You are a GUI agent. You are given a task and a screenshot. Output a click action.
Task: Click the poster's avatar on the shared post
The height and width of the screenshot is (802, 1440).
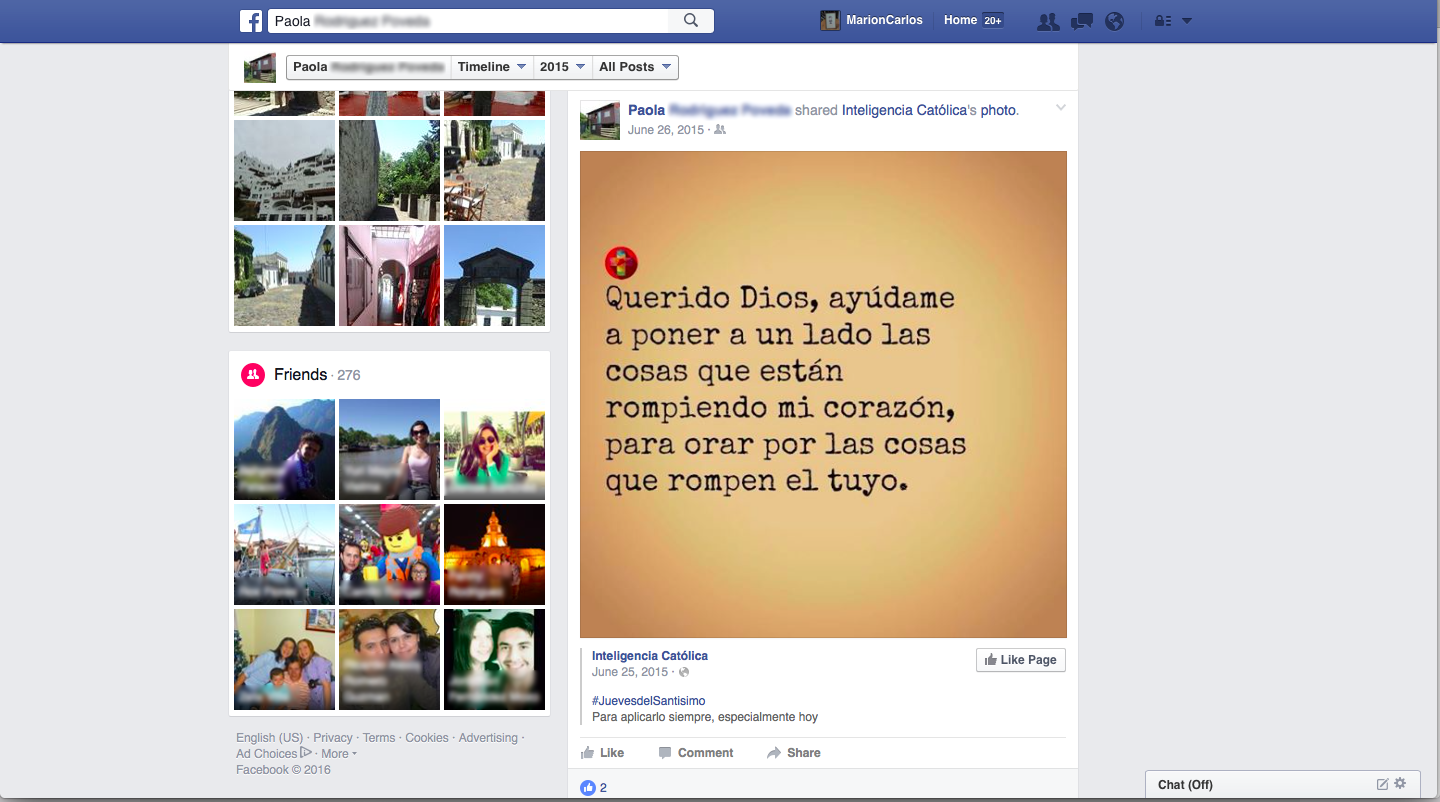tap(600, 120)
